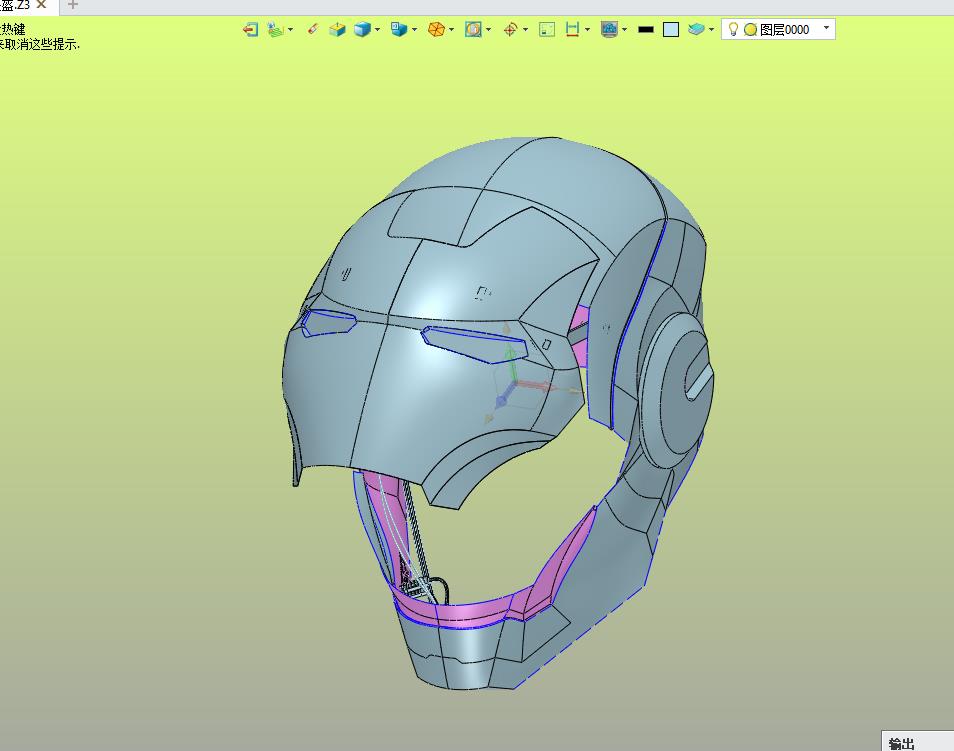Click the orange mesh polyhedron icon
This screenshot has width=954, height=751.
436,29
